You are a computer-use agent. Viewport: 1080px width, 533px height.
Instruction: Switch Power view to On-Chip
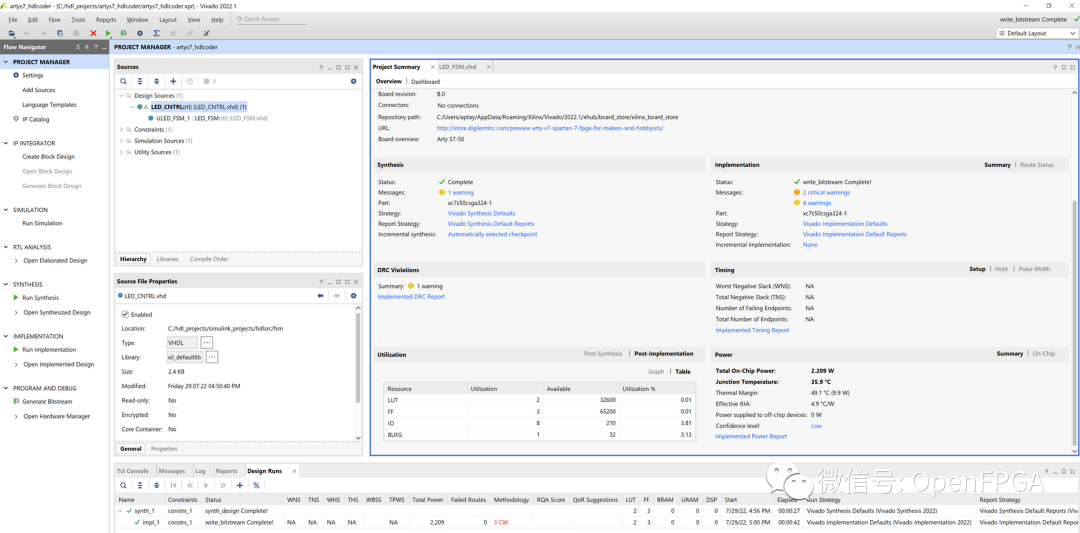pos(1043,353)
